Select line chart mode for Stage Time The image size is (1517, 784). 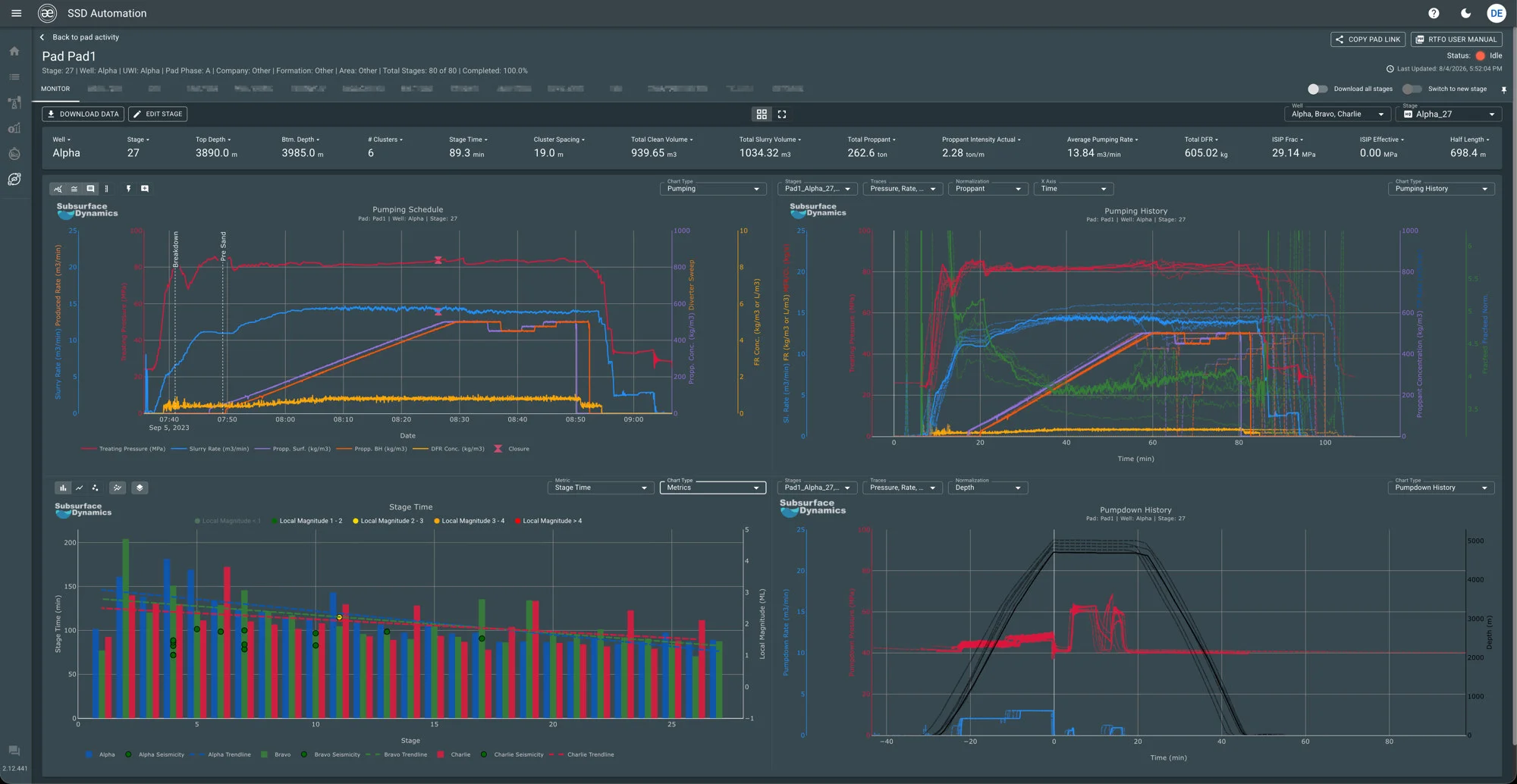point(79,488)
